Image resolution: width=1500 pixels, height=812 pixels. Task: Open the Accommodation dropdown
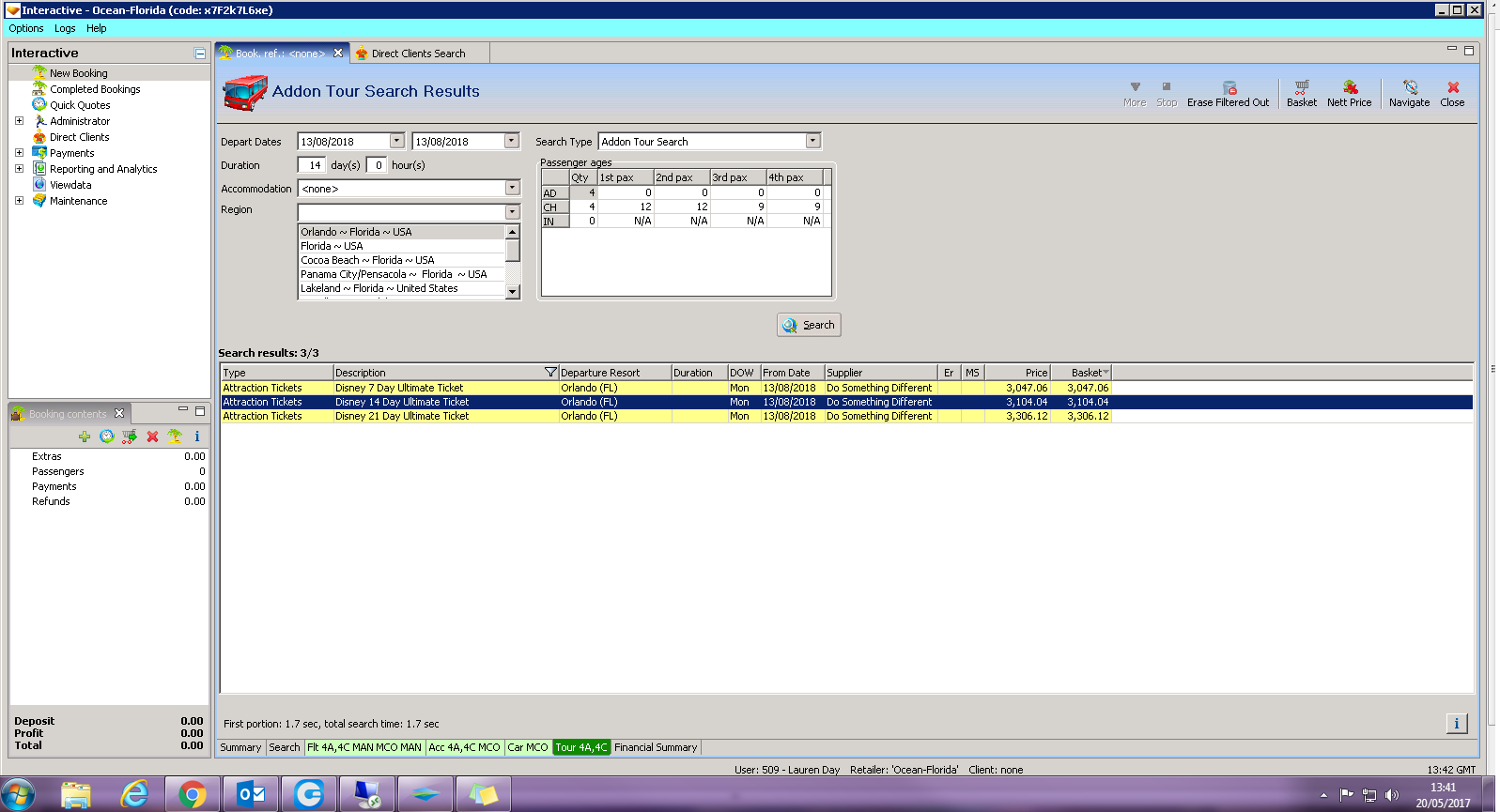512,188
